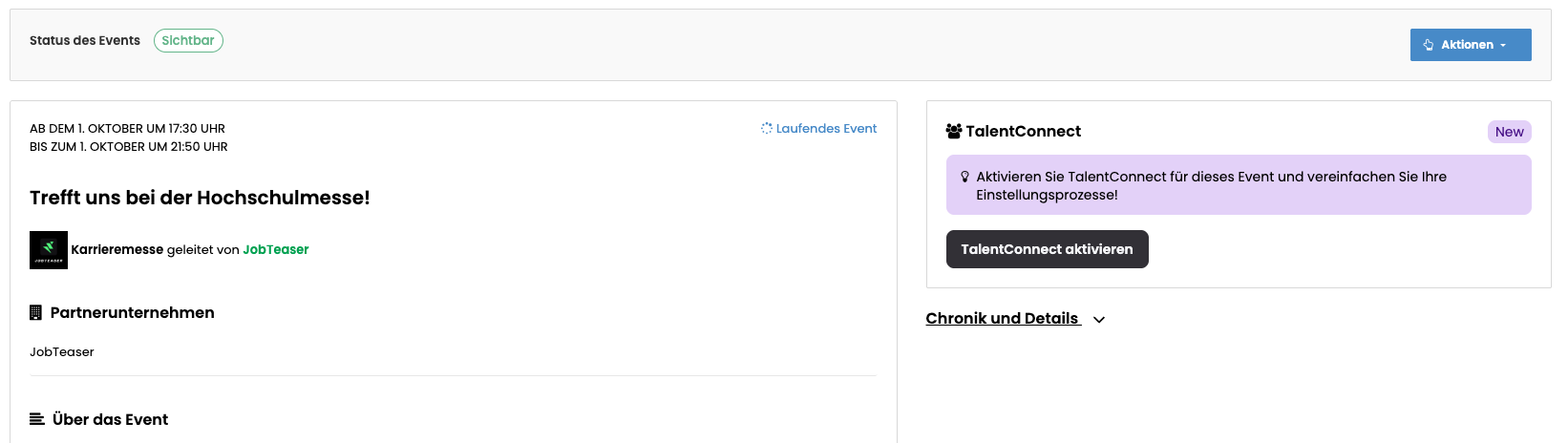Screen dimensions: 1568x443
Task: Click the text lines icon beside Über das Event
Action: pos(37,419)
